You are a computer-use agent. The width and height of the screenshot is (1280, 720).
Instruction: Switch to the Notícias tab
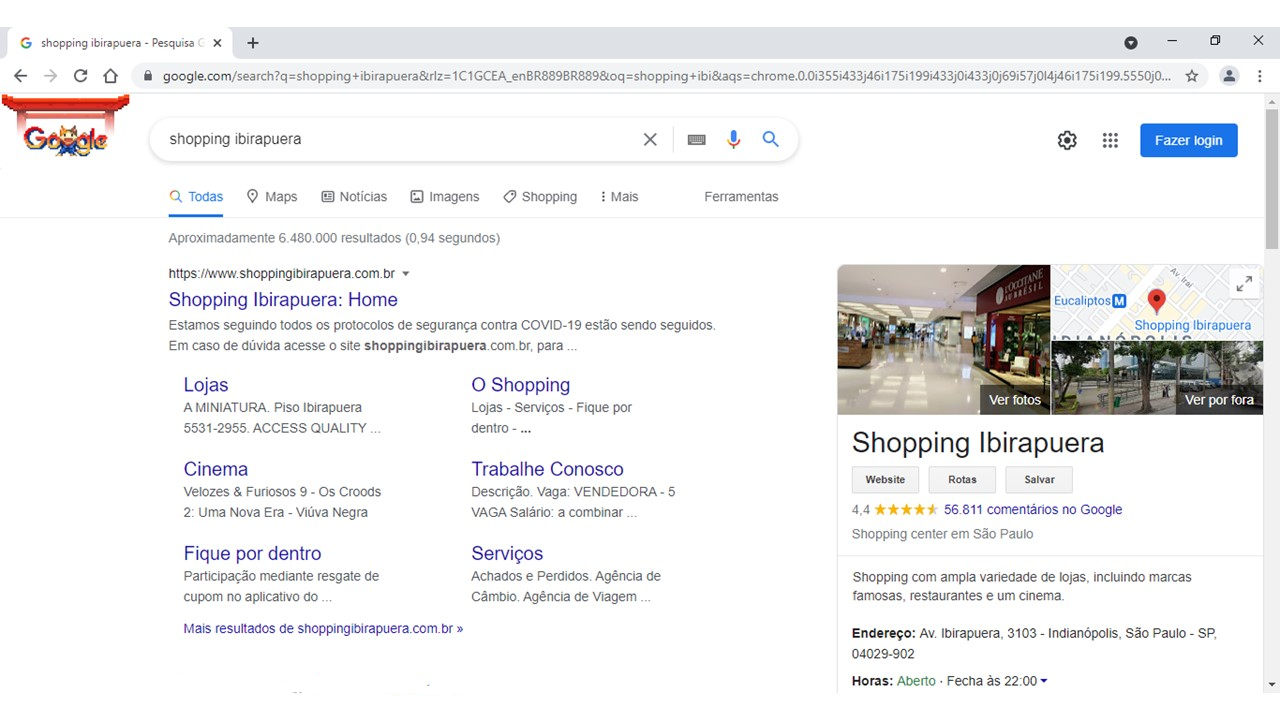coord(354,197)
